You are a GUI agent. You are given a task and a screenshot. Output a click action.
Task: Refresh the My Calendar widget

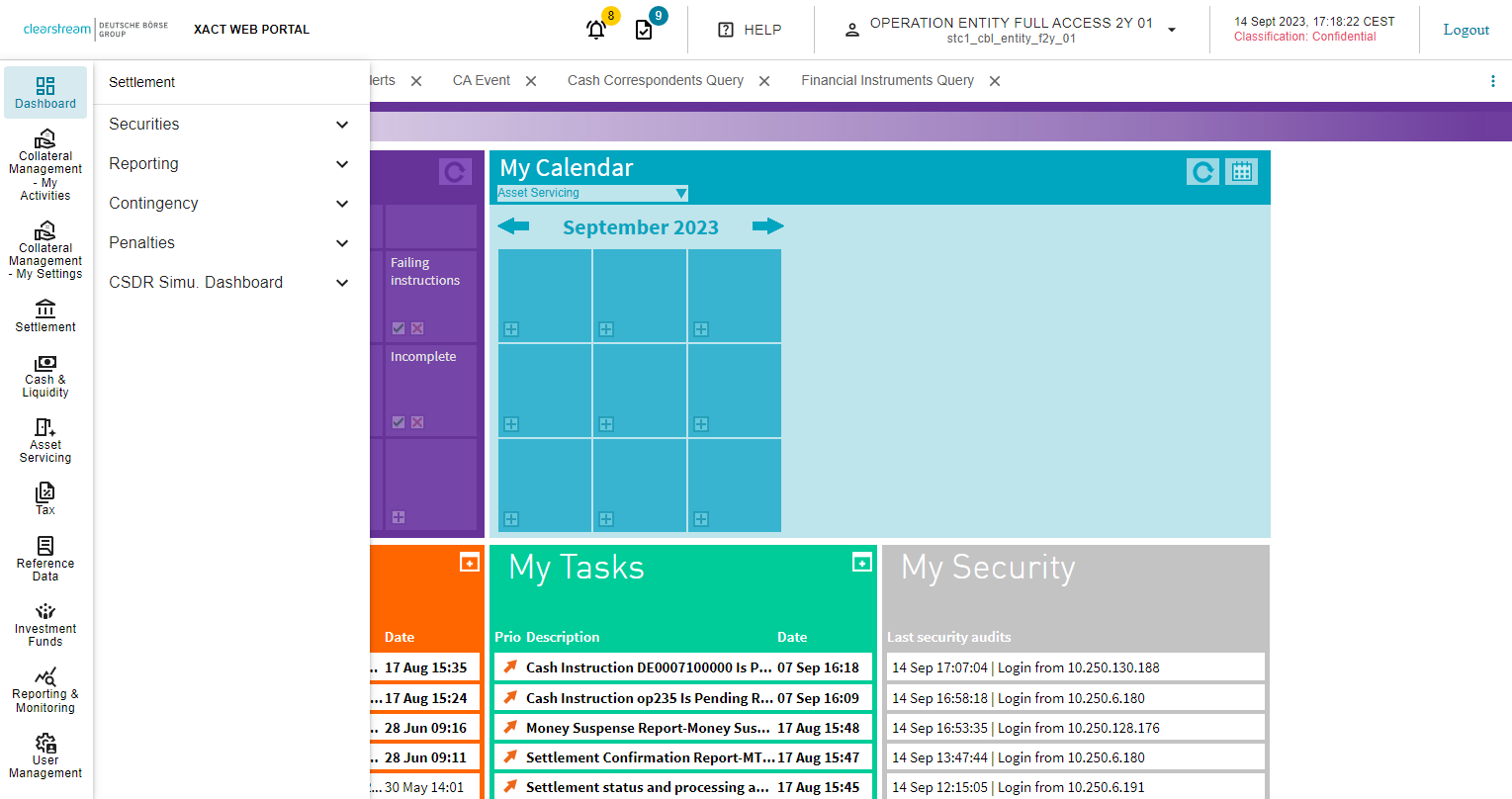1202,172
